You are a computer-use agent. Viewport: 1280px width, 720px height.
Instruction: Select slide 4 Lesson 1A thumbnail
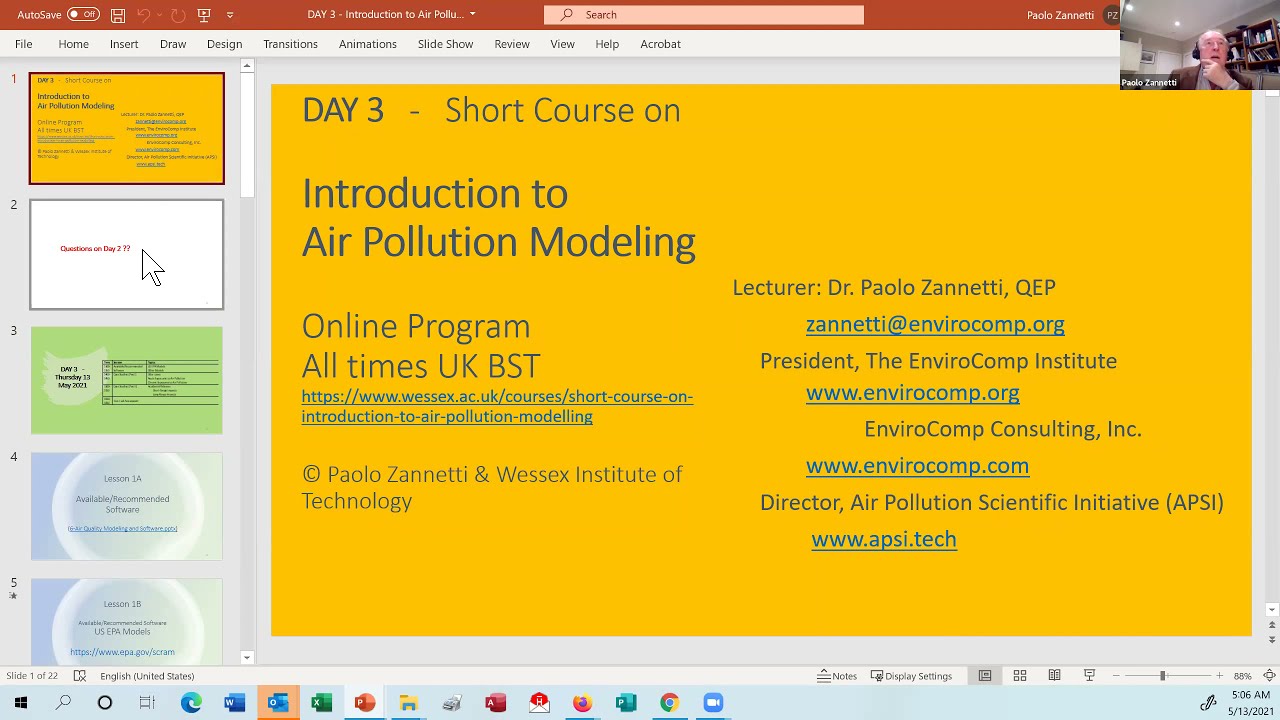tap(127, 506)
